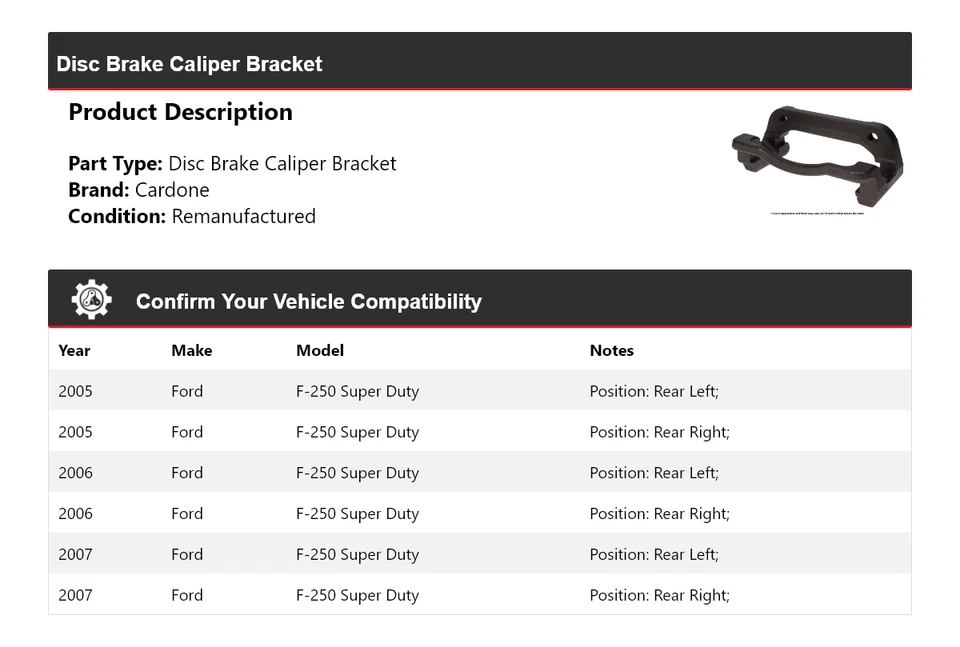This screenshot has height=647, width=960.
Task: Select the 2005 Rear Left position note
Action: tap(653, 391)
